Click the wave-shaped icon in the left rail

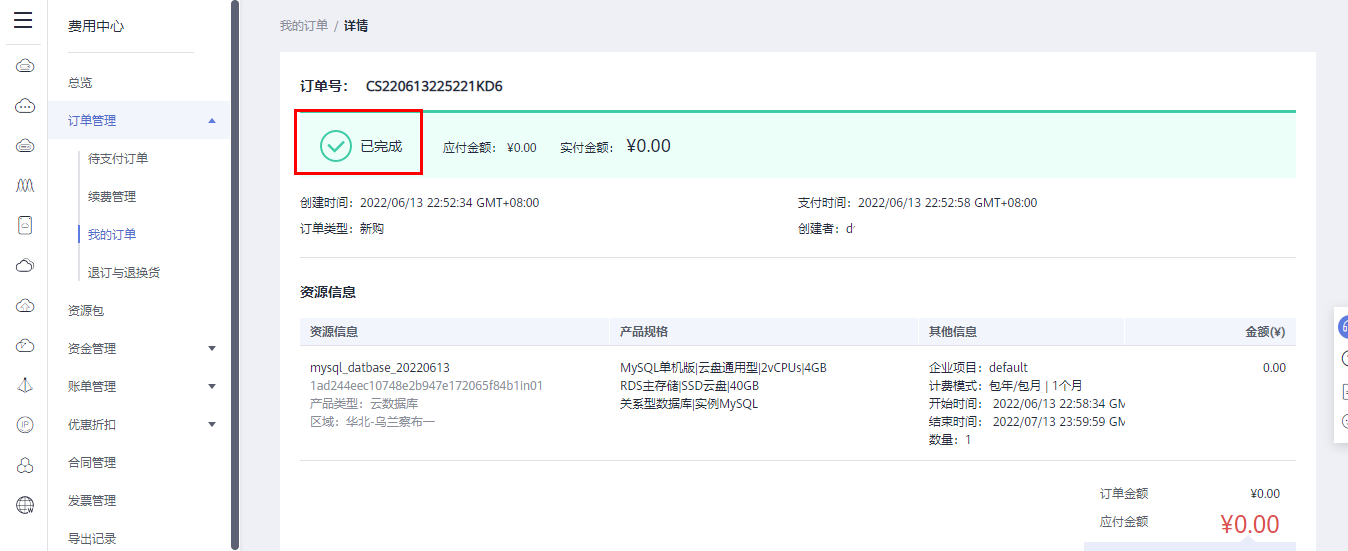[25, 186]
